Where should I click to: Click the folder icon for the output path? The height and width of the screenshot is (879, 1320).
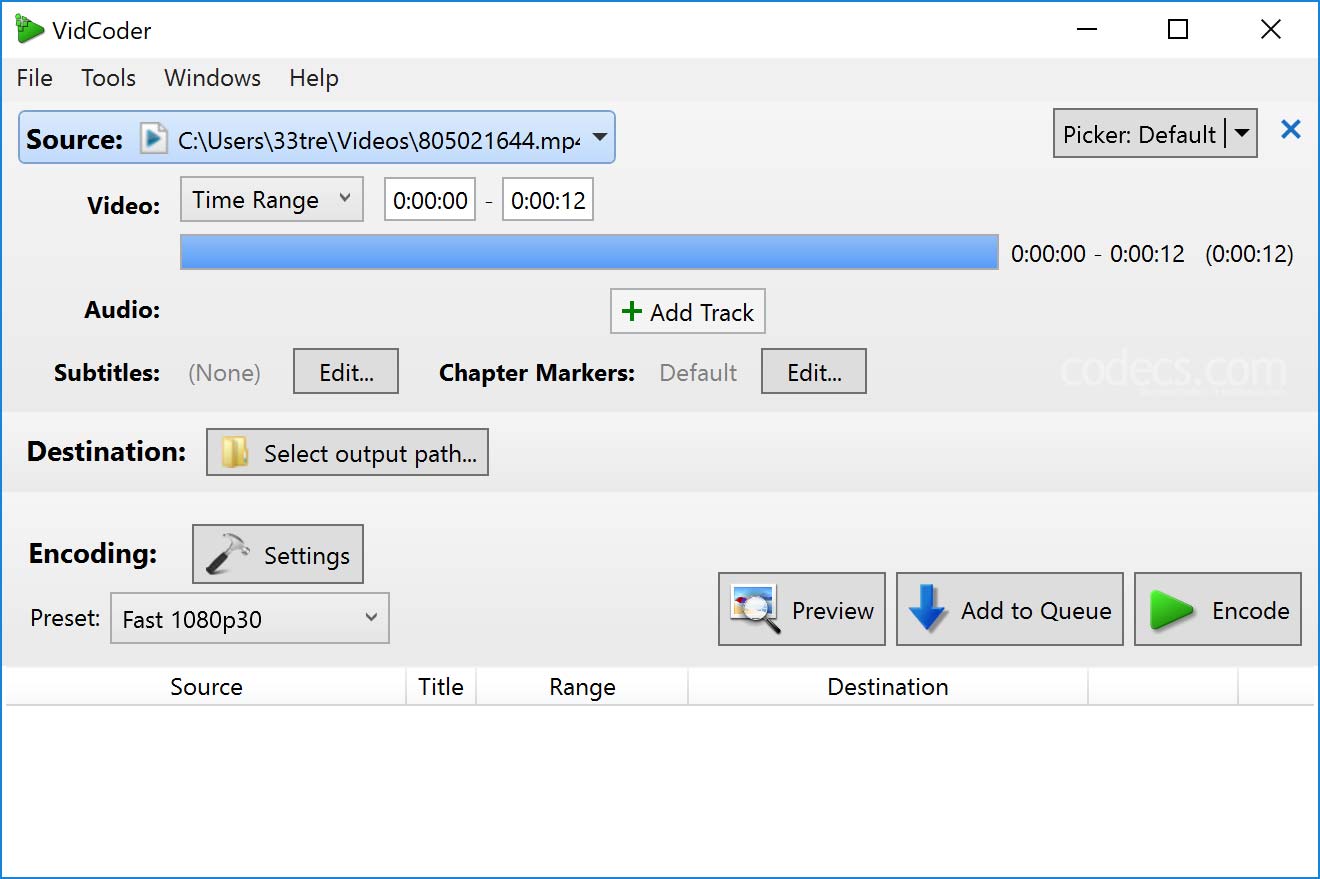pyautogui.click(x=235, y=453)
